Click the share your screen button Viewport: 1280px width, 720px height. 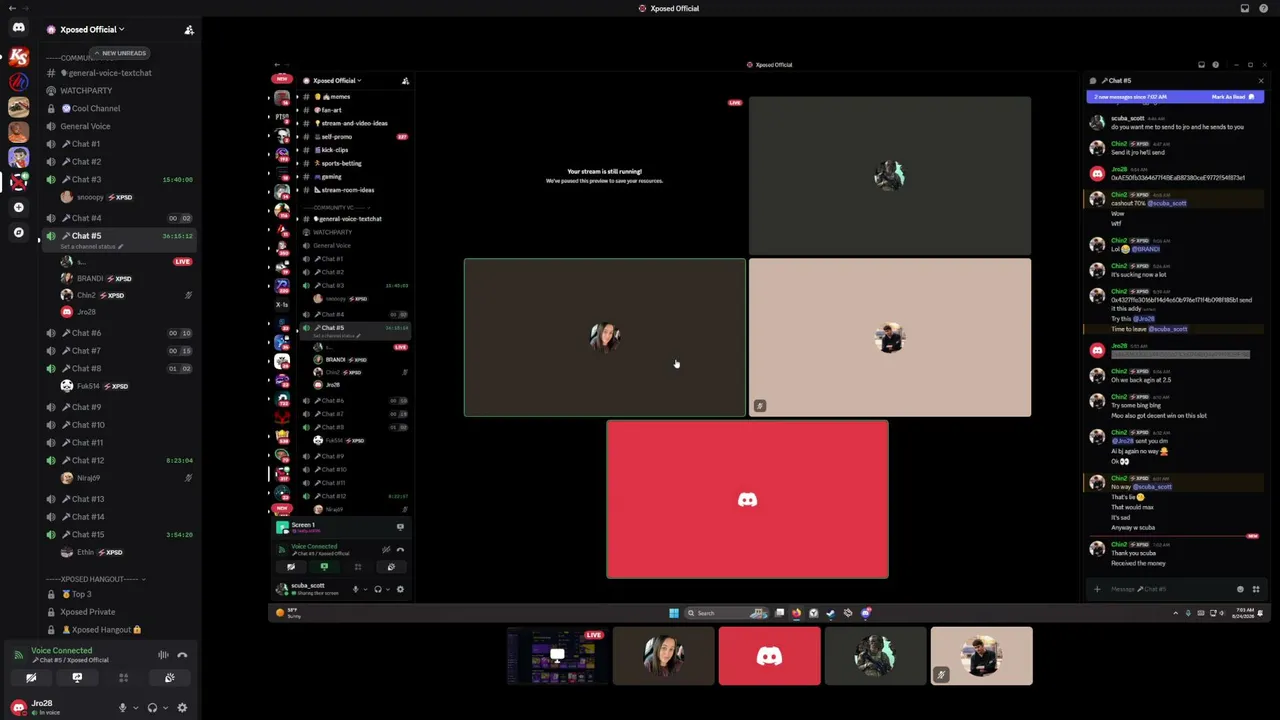(77, 678)
